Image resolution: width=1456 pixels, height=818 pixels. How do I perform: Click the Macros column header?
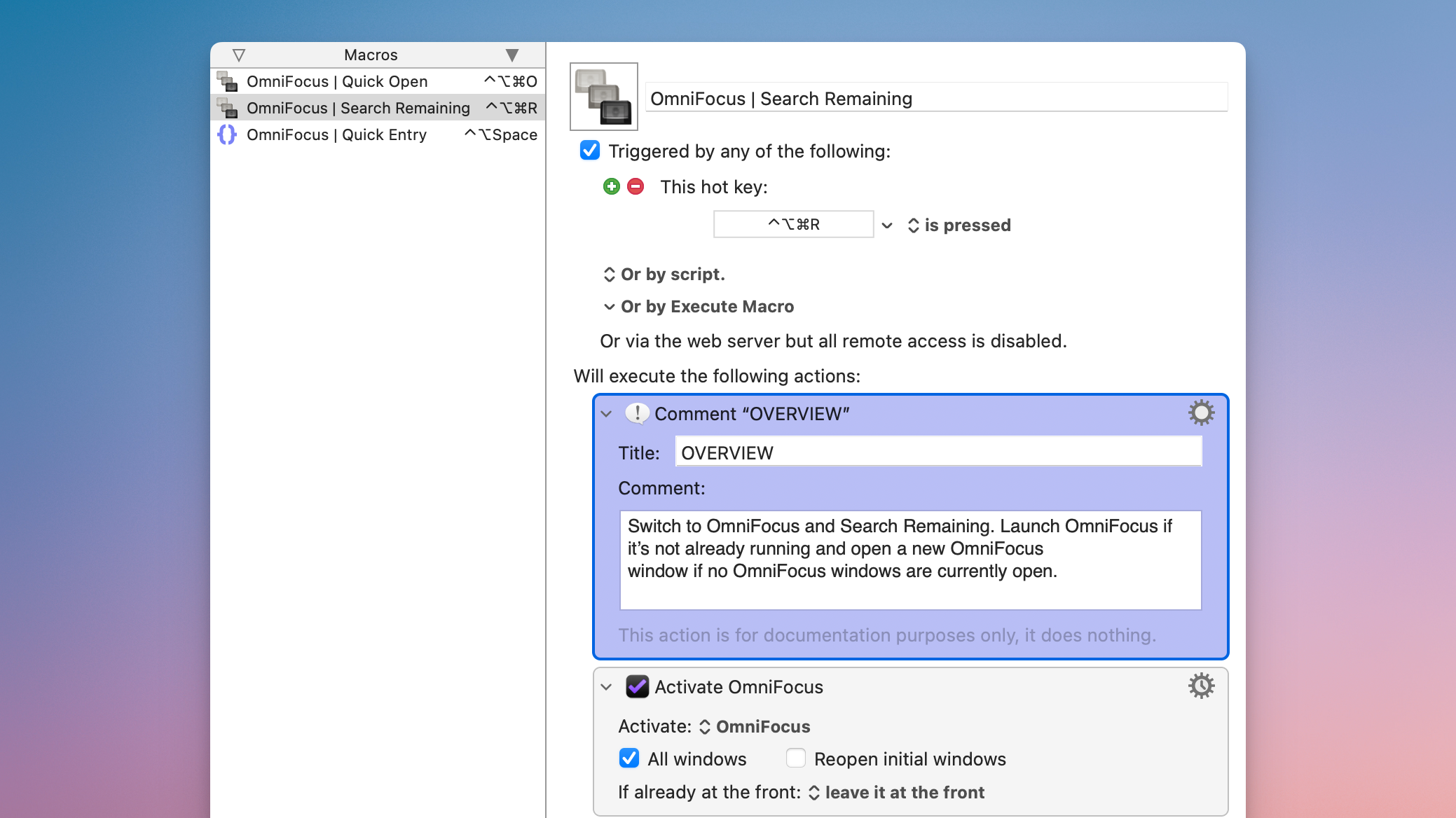coord(371,55)
